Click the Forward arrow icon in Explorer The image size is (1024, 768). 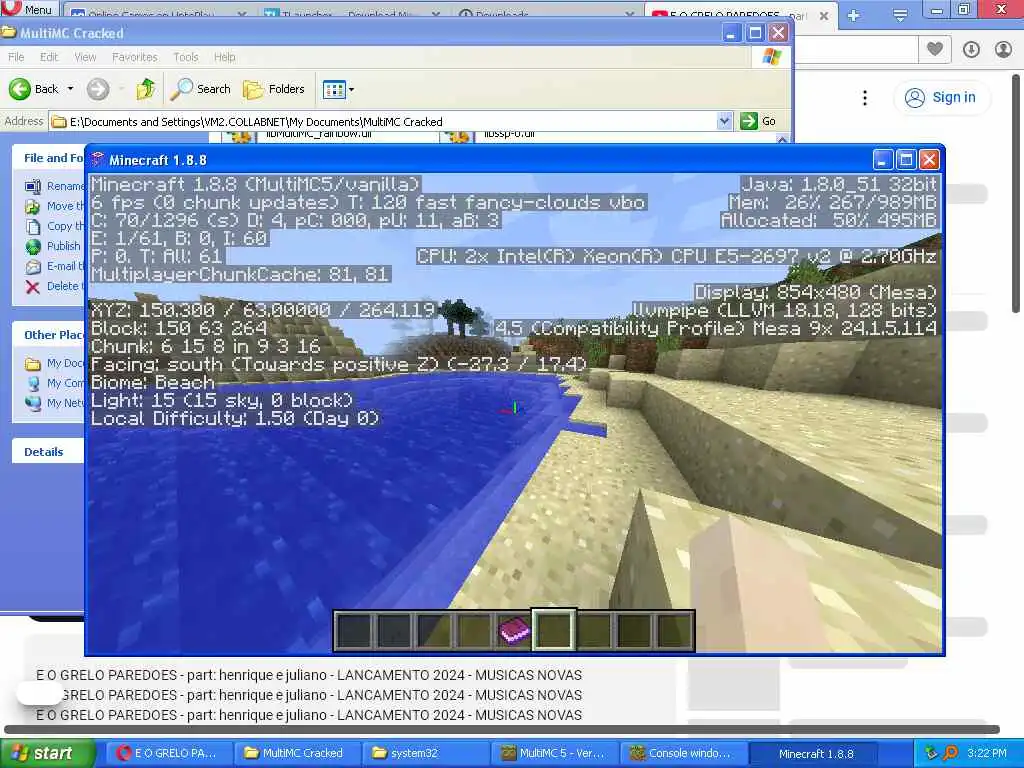pos(98,89)
